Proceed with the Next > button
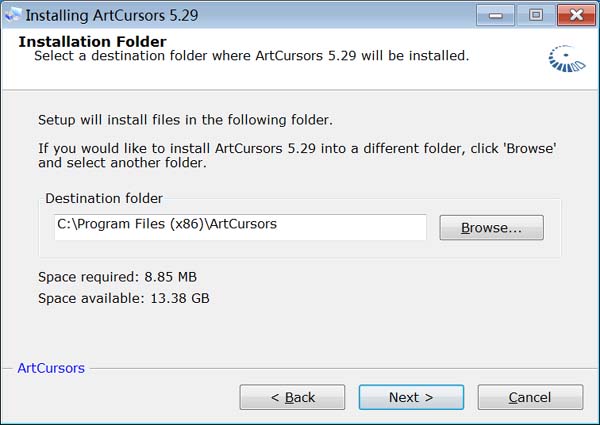This screenshot has width=600, height=425. pyautogui.click(x=411, y=397)
